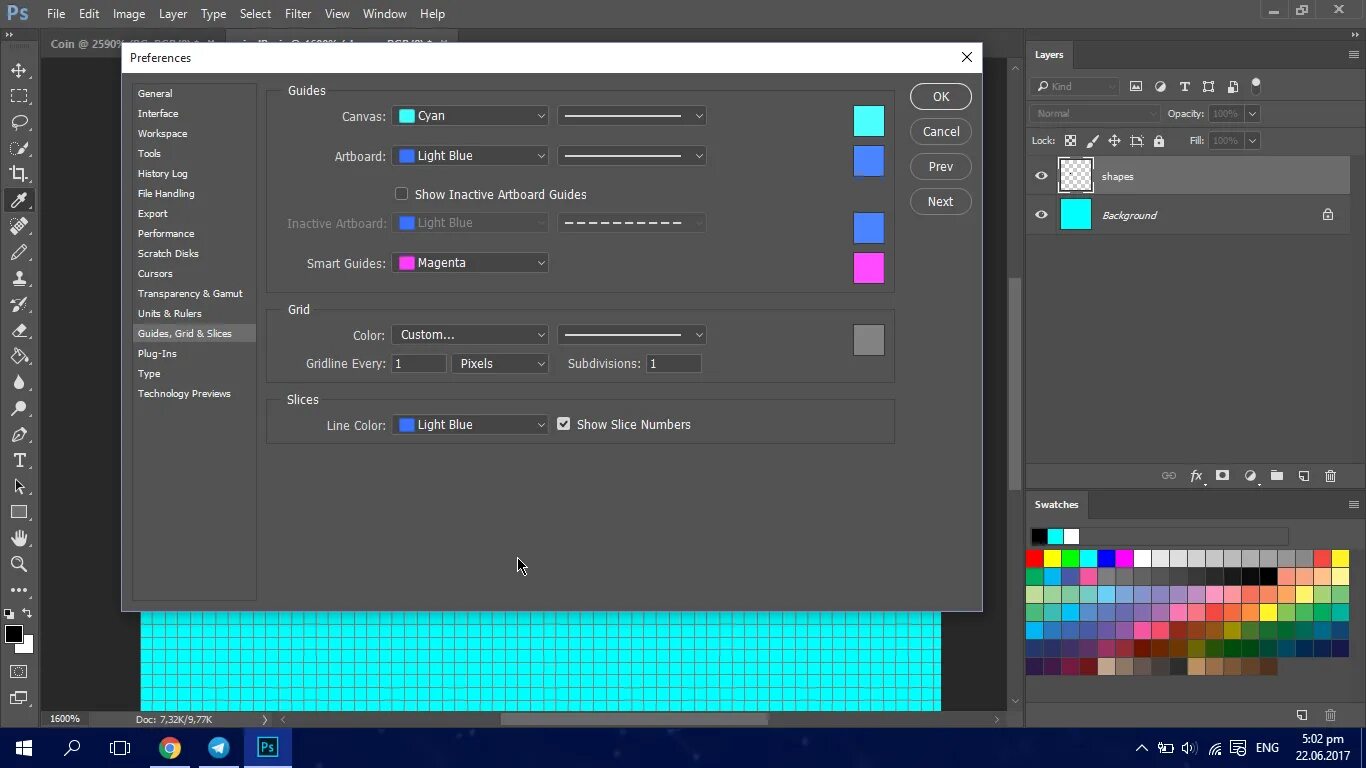Toggle lock transparent pixels
This screenshot has height=768, width=1366.
(1070, 141)
